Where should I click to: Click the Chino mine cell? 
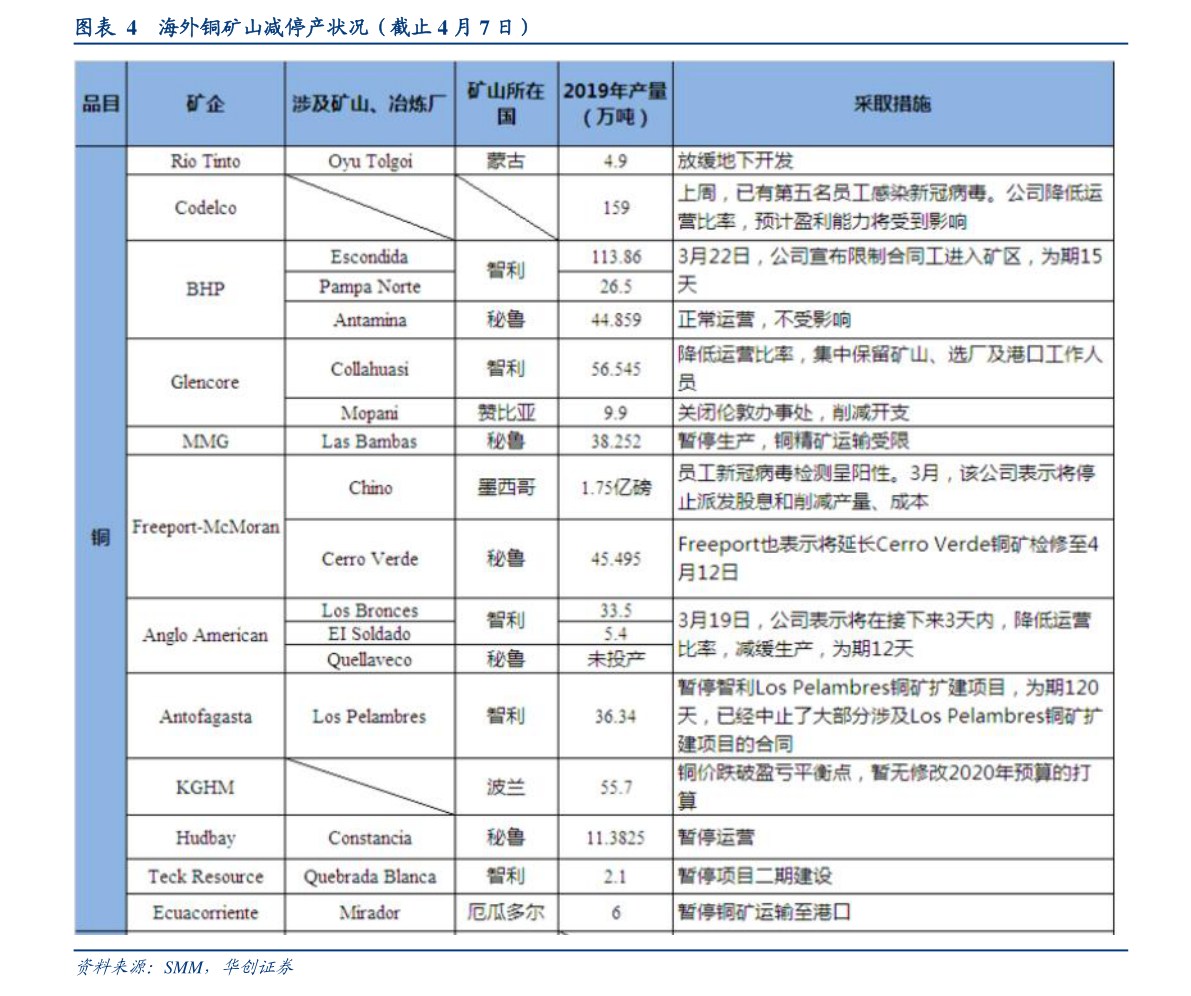click(370, 488)
